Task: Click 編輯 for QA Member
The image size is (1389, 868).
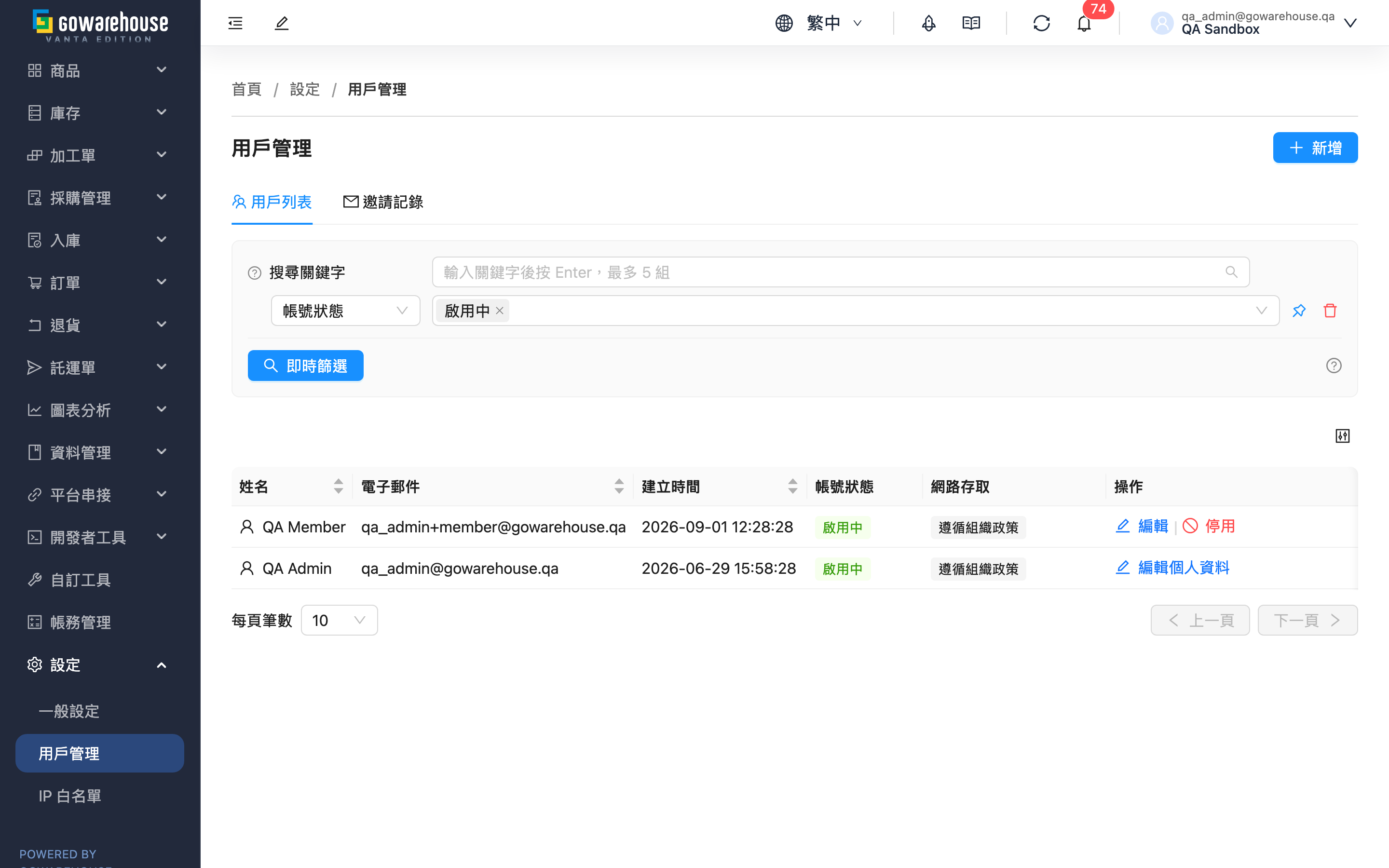Action: (1142, 526)
